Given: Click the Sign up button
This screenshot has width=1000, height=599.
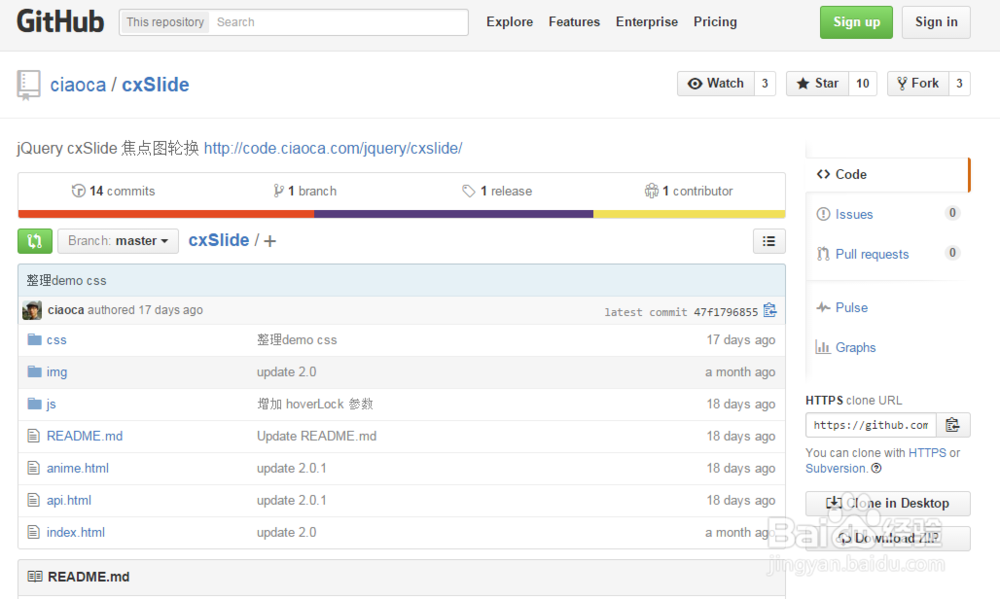Looking at the screenshot, I should point(857,22).
